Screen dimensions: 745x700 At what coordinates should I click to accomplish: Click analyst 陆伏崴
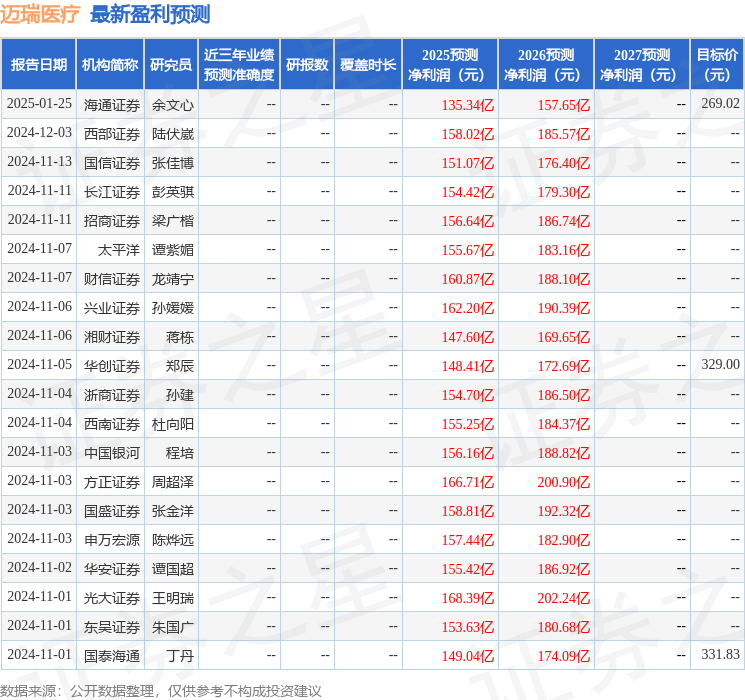173,134
